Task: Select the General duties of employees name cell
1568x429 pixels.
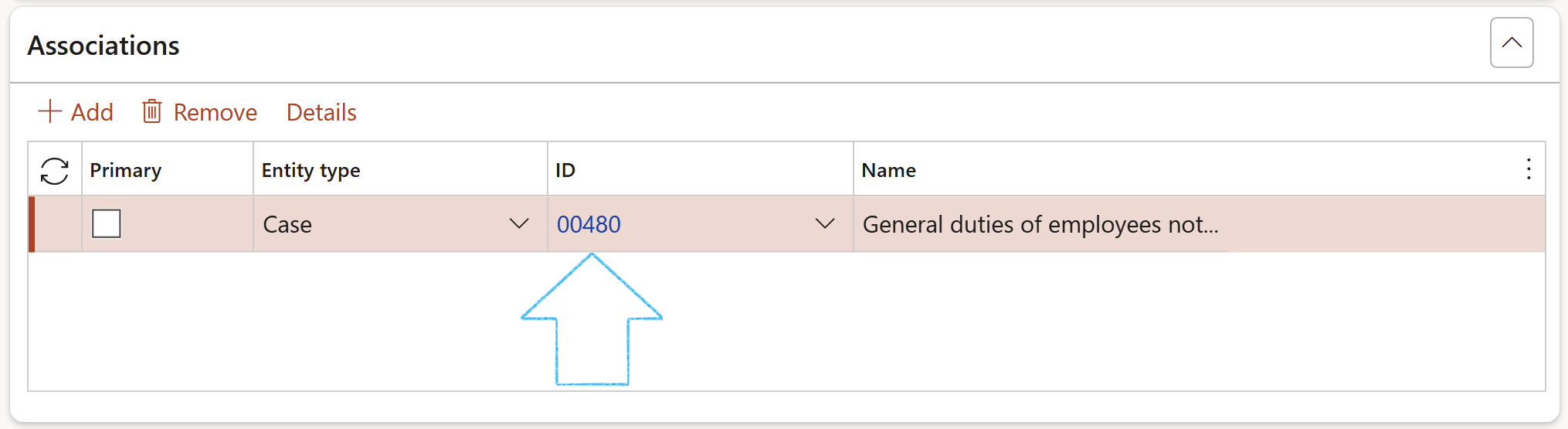Action: point(1040,225)
